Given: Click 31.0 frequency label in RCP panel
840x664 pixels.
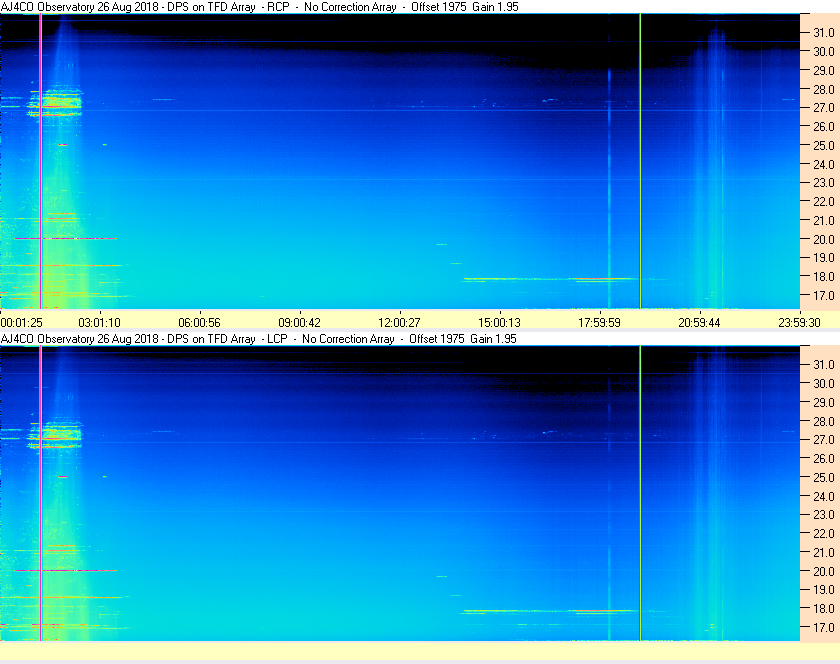Looking at the screenshot, I should 824,33.
